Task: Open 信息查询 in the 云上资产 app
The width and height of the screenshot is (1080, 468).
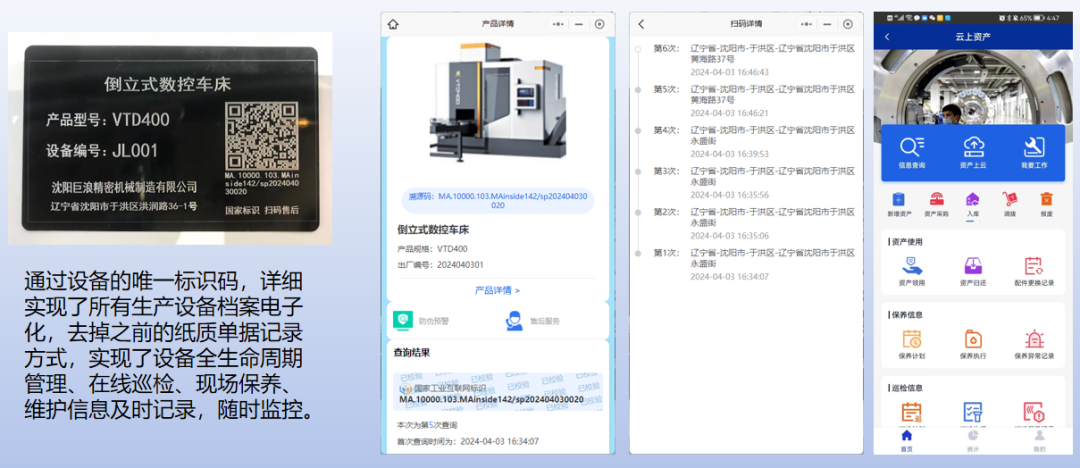Action: pos(912,152)
